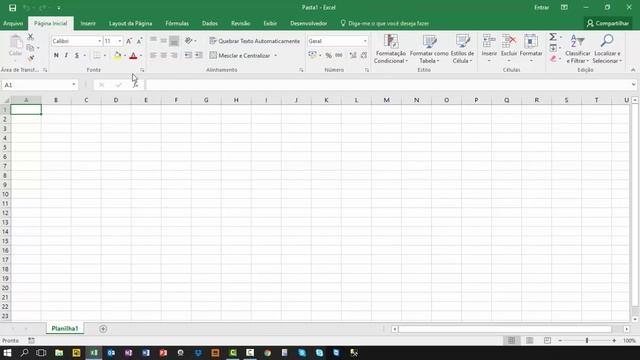Click the increase indent icon

(198, 55)
